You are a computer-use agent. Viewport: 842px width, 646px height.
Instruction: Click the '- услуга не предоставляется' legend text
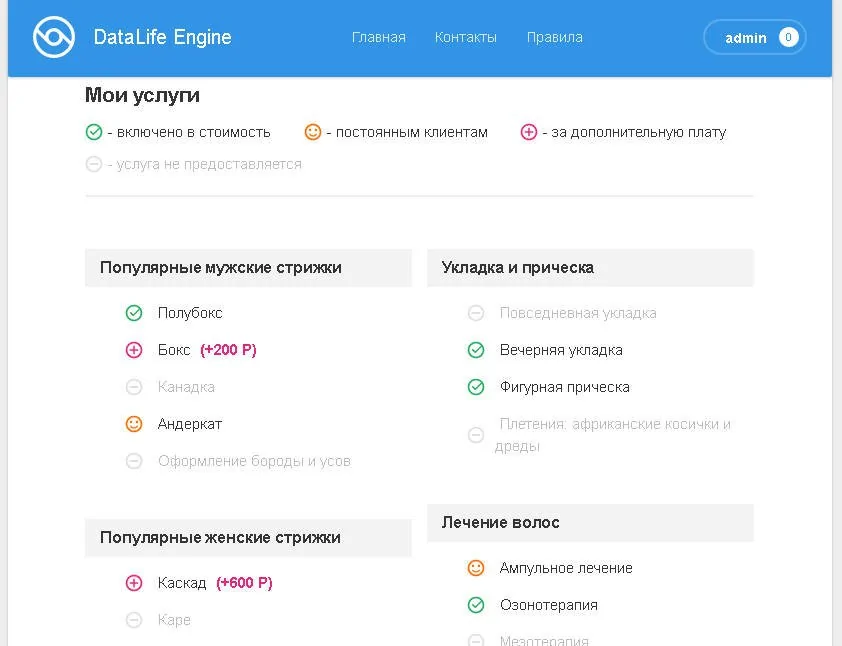pos(204,164)
